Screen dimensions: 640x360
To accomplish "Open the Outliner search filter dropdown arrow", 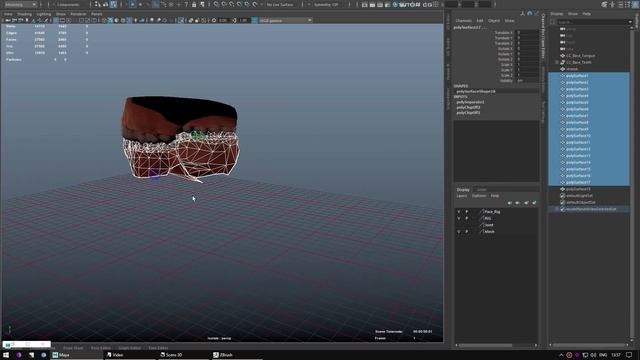I will [630, 22].
